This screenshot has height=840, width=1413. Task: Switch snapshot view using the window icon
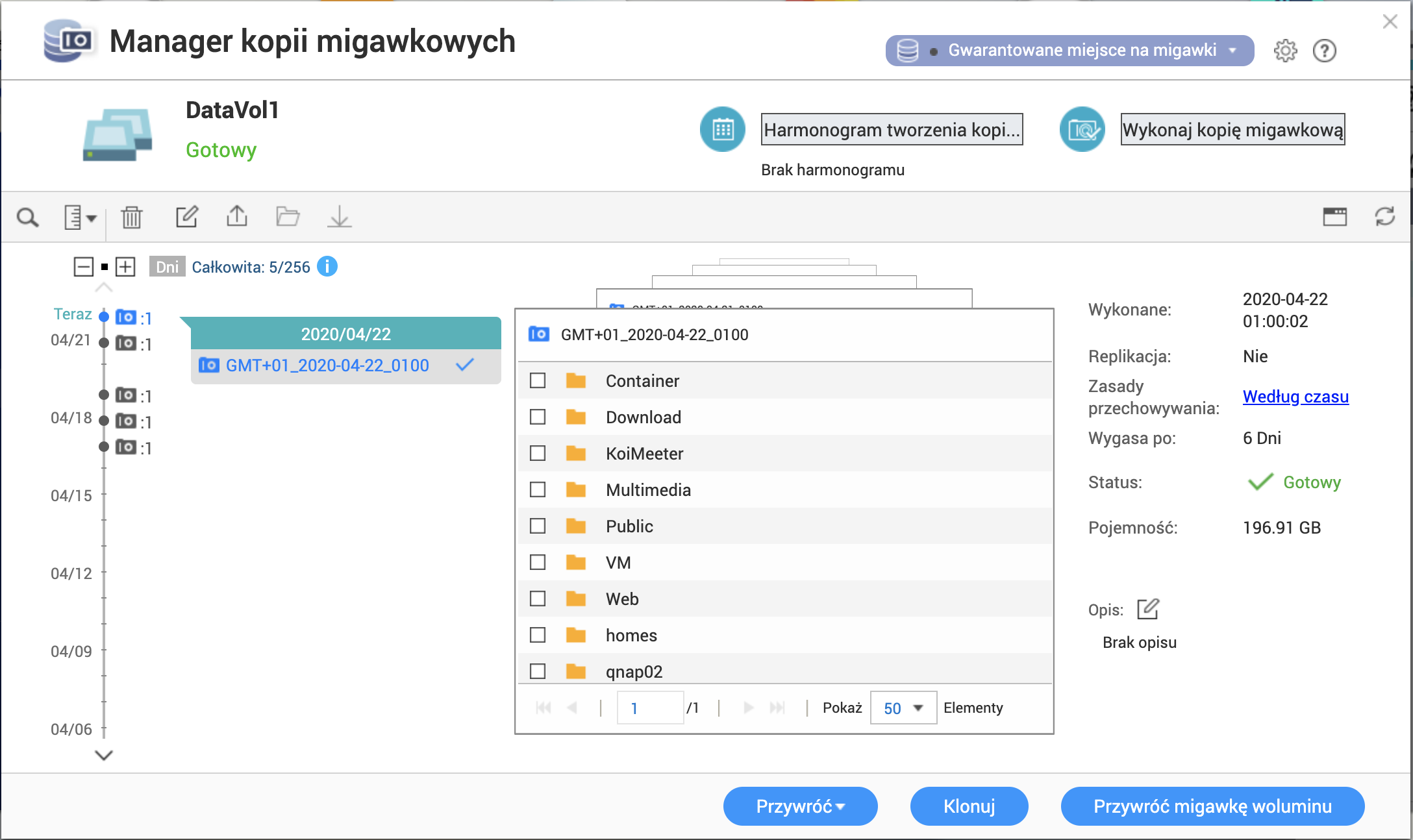1335,217
